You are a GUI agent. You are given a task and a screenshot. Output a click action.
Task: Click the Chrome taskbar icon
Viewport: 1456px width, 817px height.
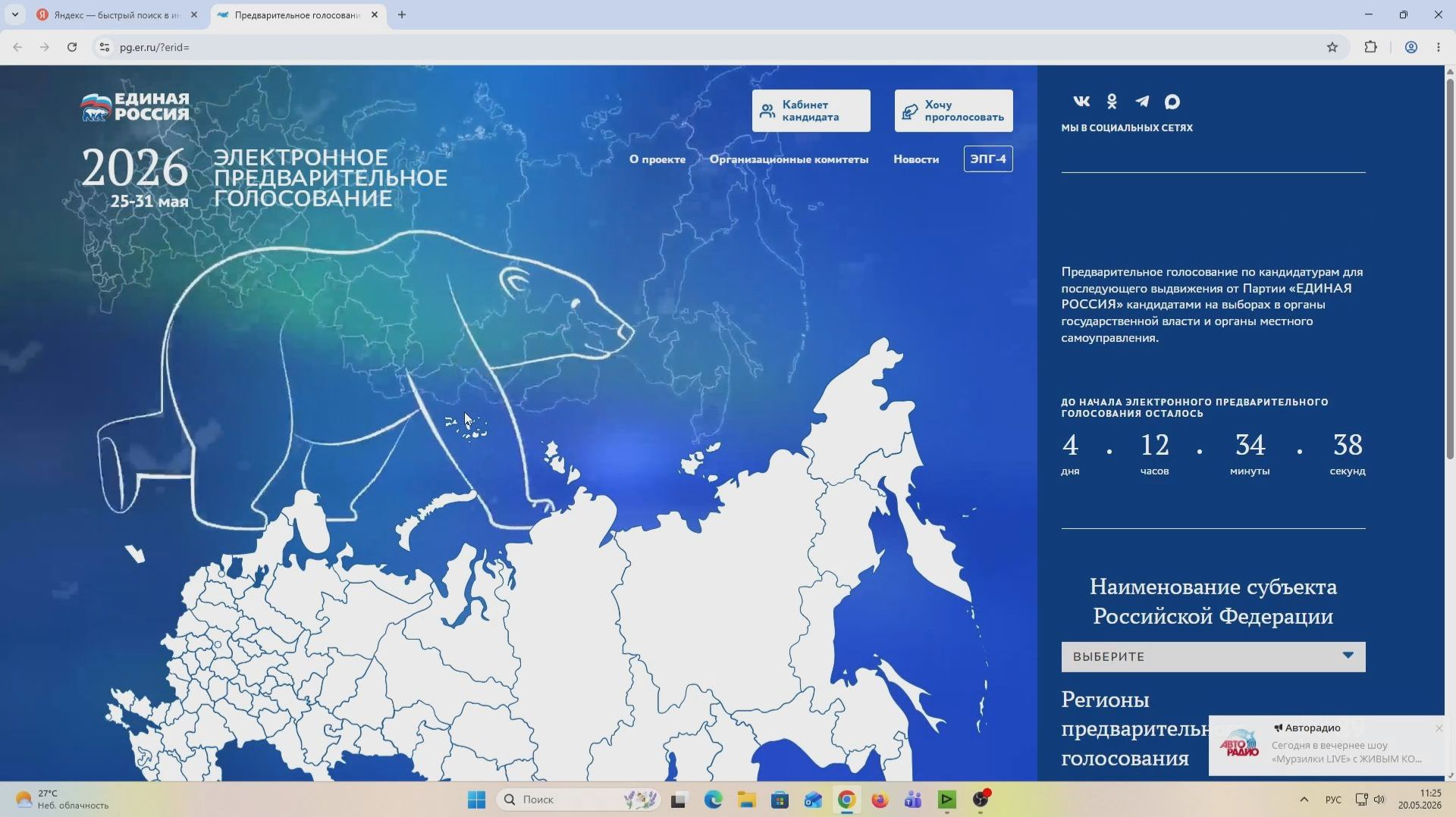click(x=846, y=800)
